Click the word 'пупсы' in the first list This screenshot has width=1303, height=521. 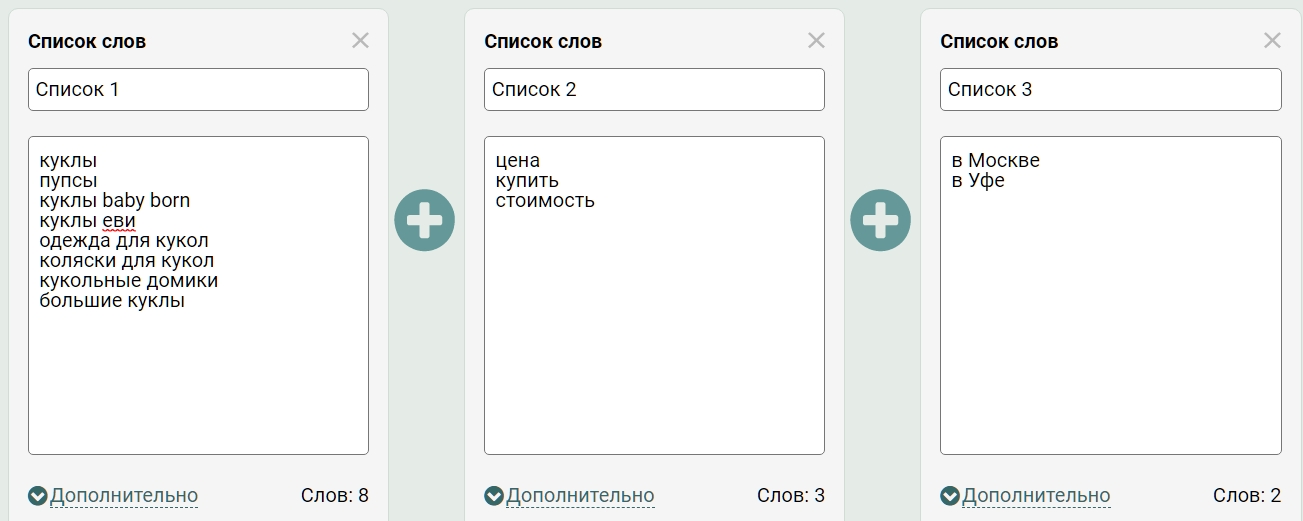(68, 181)
